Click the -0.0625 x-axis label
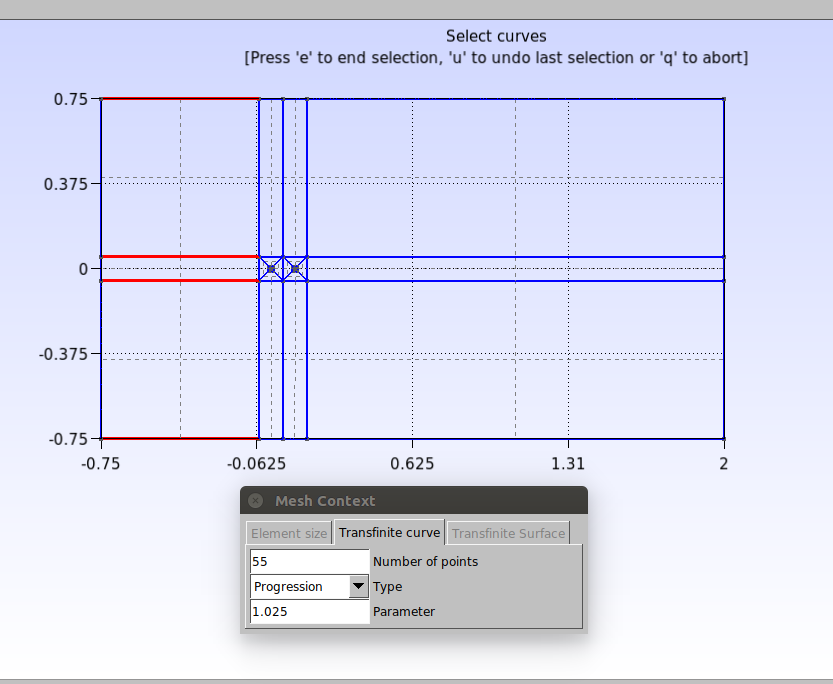Viewport: 833px width, 684px height. click(x=256, y=464)
